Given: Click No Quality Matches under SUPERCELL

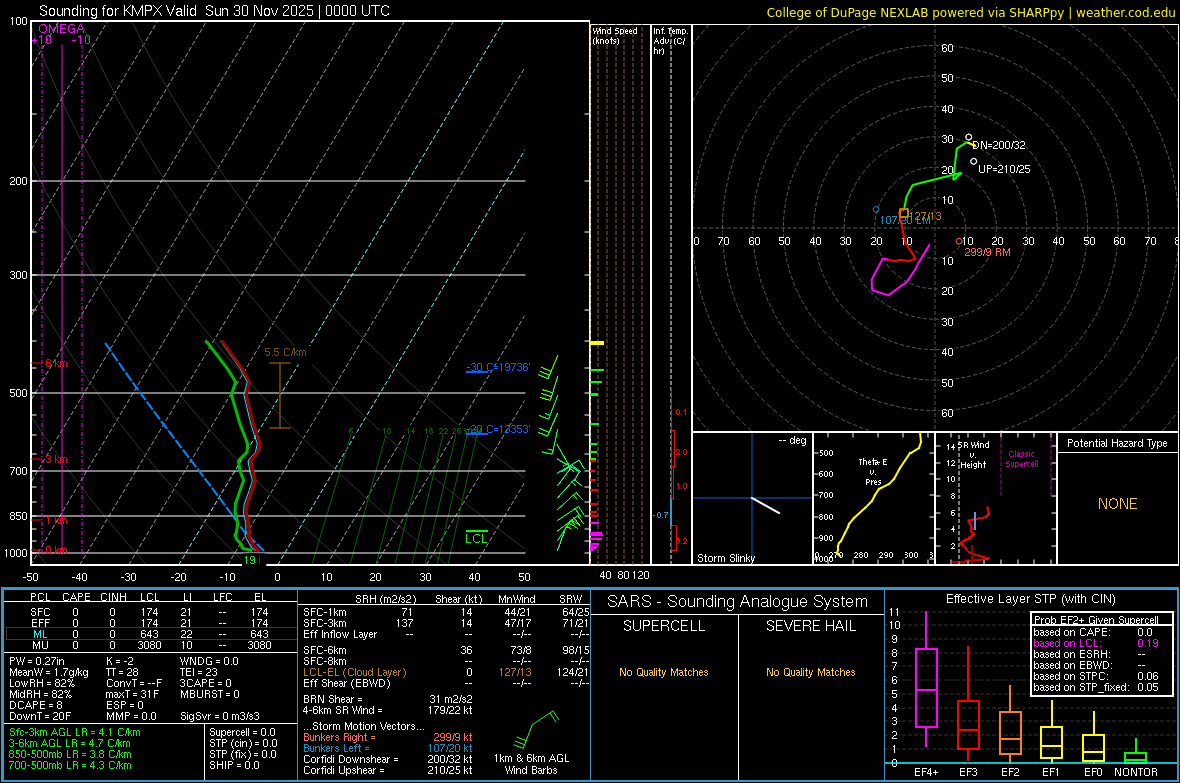Looking at the screenshot, I should pyautogui.click(x=664, y=672).
